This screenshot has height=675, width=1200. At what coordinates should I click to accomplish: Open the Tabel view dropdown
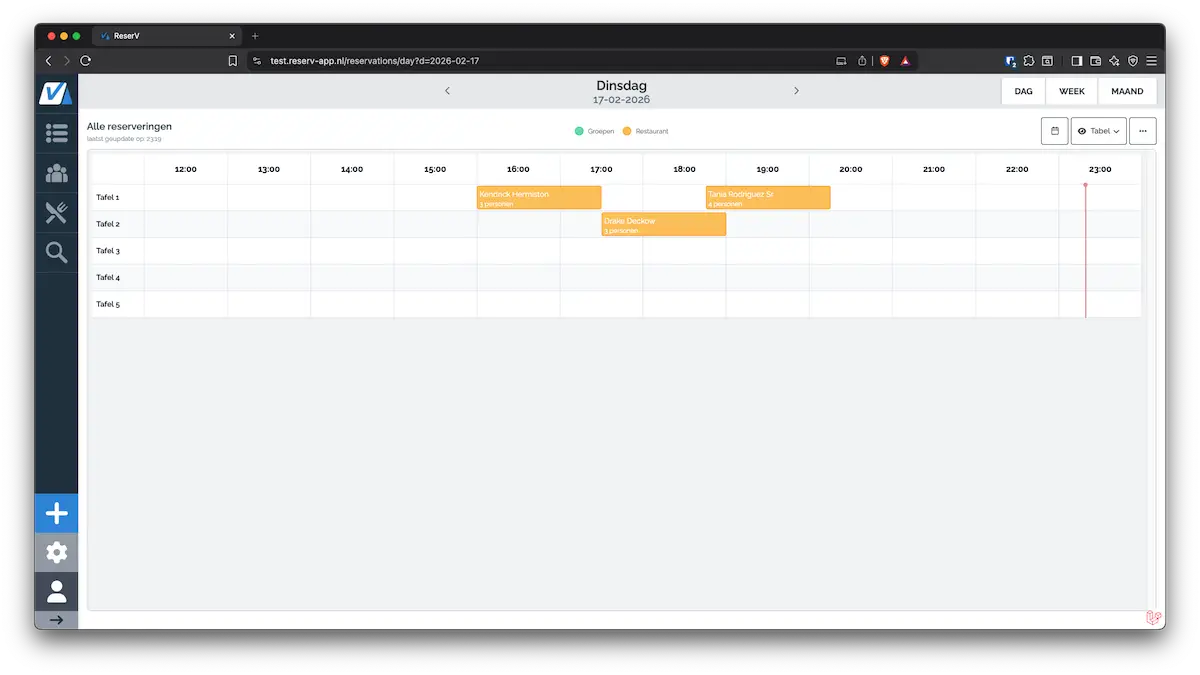point(1098,131)
